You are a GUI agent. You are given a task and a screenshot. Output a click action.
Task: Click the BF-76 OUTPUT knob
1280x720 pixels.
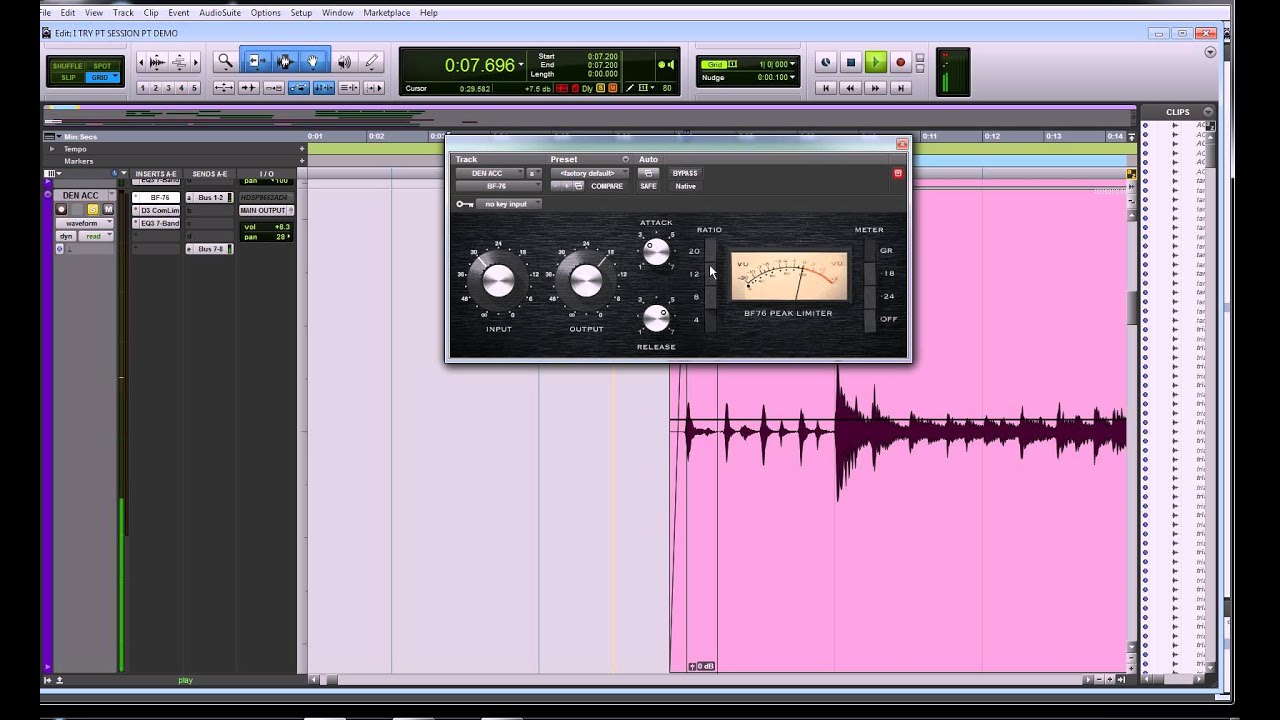(x=586, y=281)
